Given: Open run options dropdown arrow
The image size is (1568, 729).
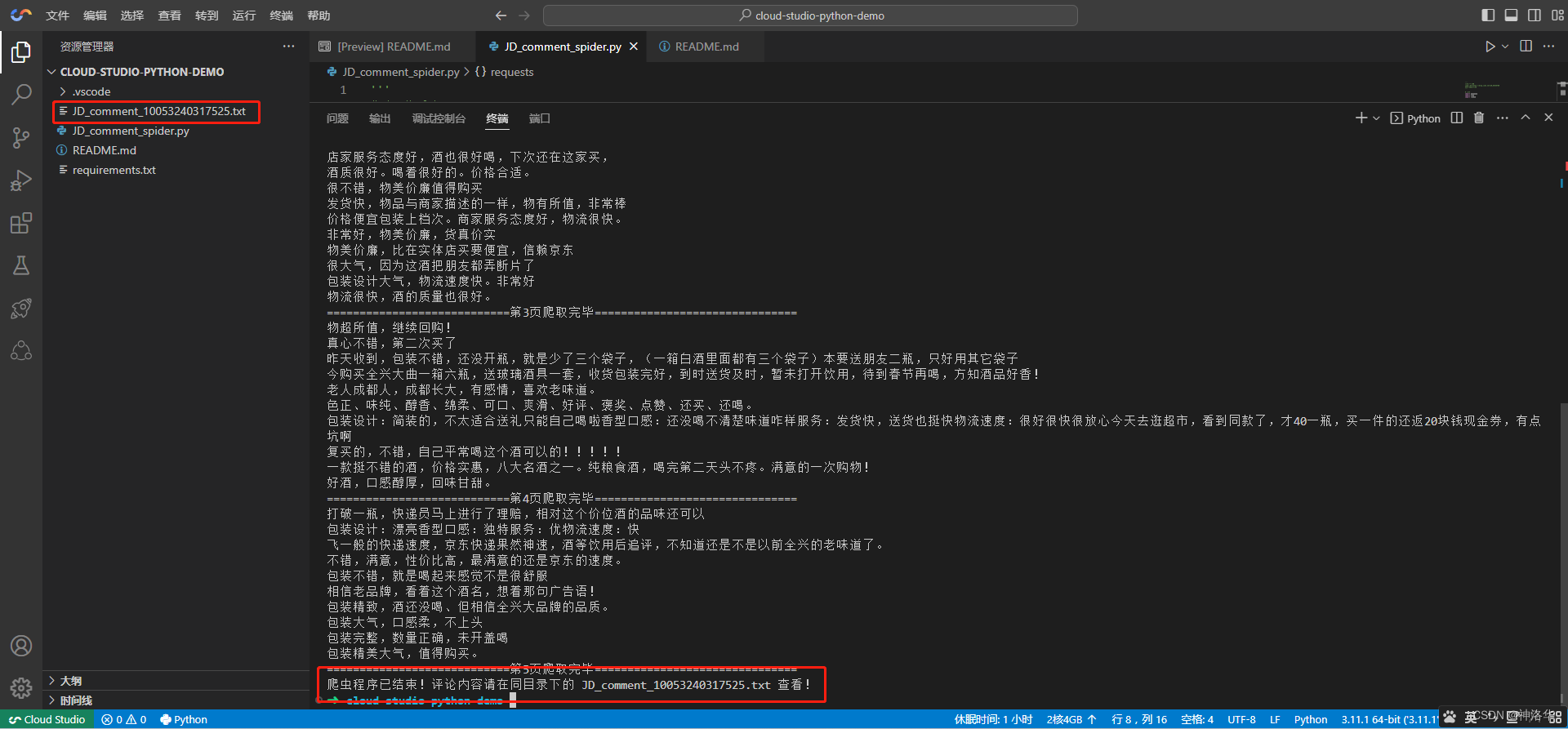Looking at the screenshot, I should coord(1505,47).
